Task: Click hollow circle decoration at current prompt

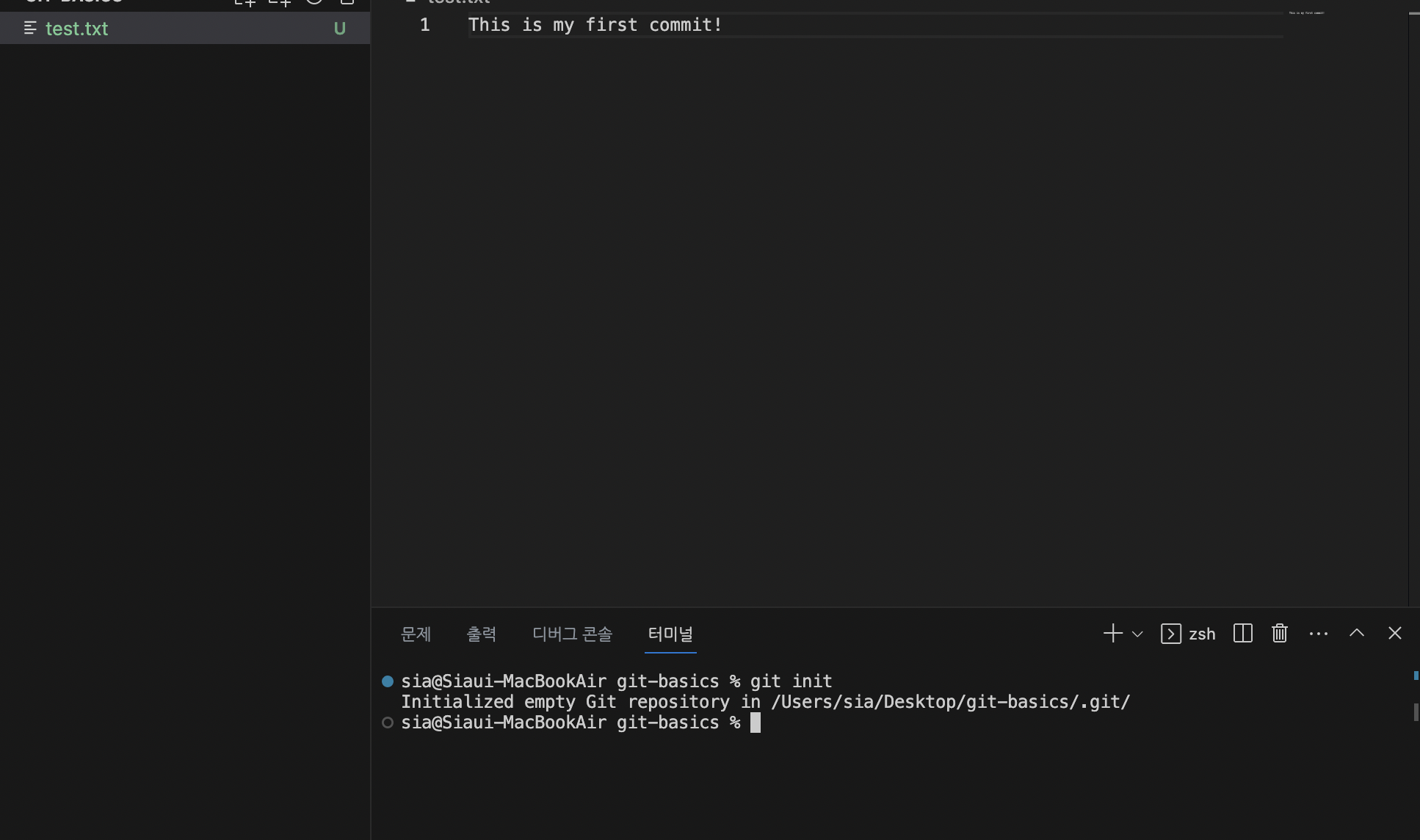Action: (x=388, y=723)
